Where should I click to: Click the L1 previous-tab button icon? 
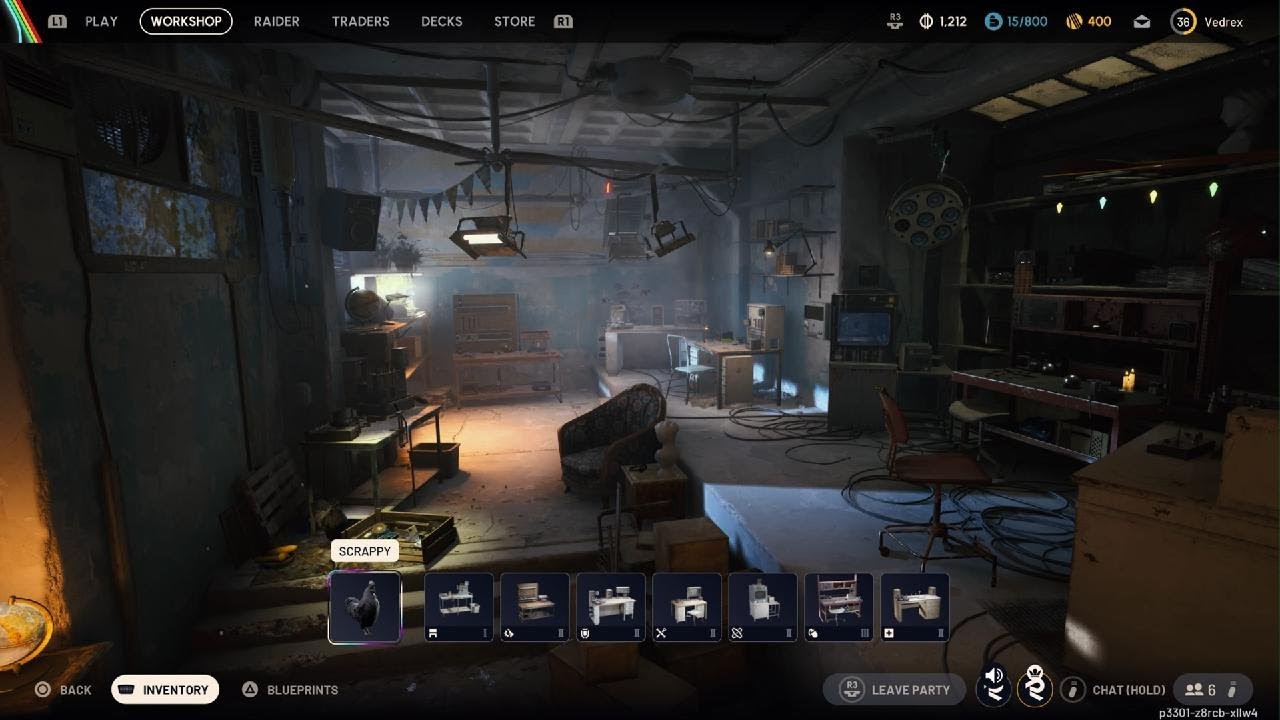point(58,21)
